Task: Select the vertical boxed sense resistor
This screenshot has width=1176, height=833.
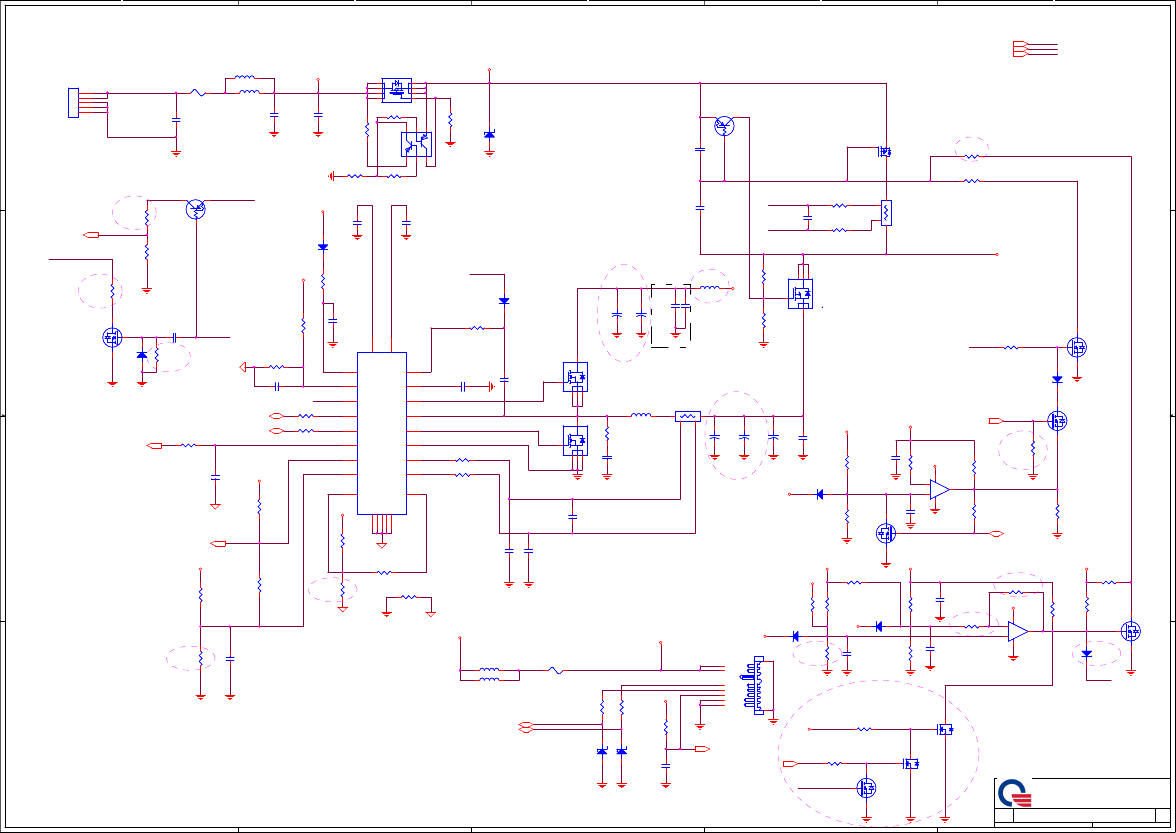Action: click(x=886, y=213)
